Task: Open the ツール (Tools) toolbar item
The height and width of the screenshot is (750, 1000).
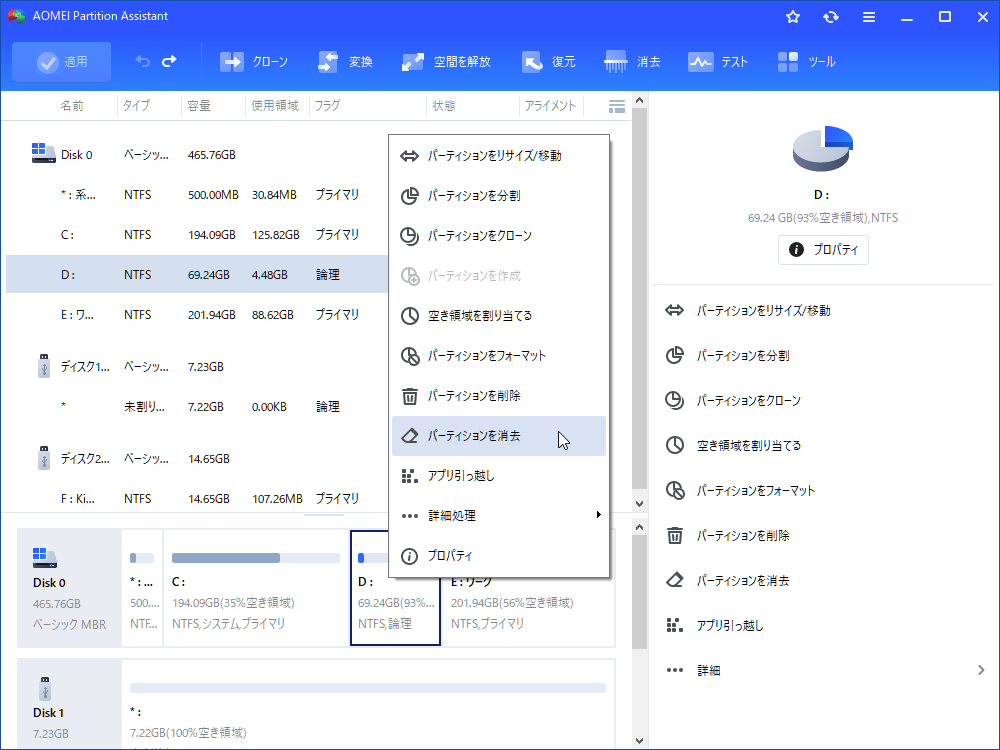Action: click(x=806, y=62)
